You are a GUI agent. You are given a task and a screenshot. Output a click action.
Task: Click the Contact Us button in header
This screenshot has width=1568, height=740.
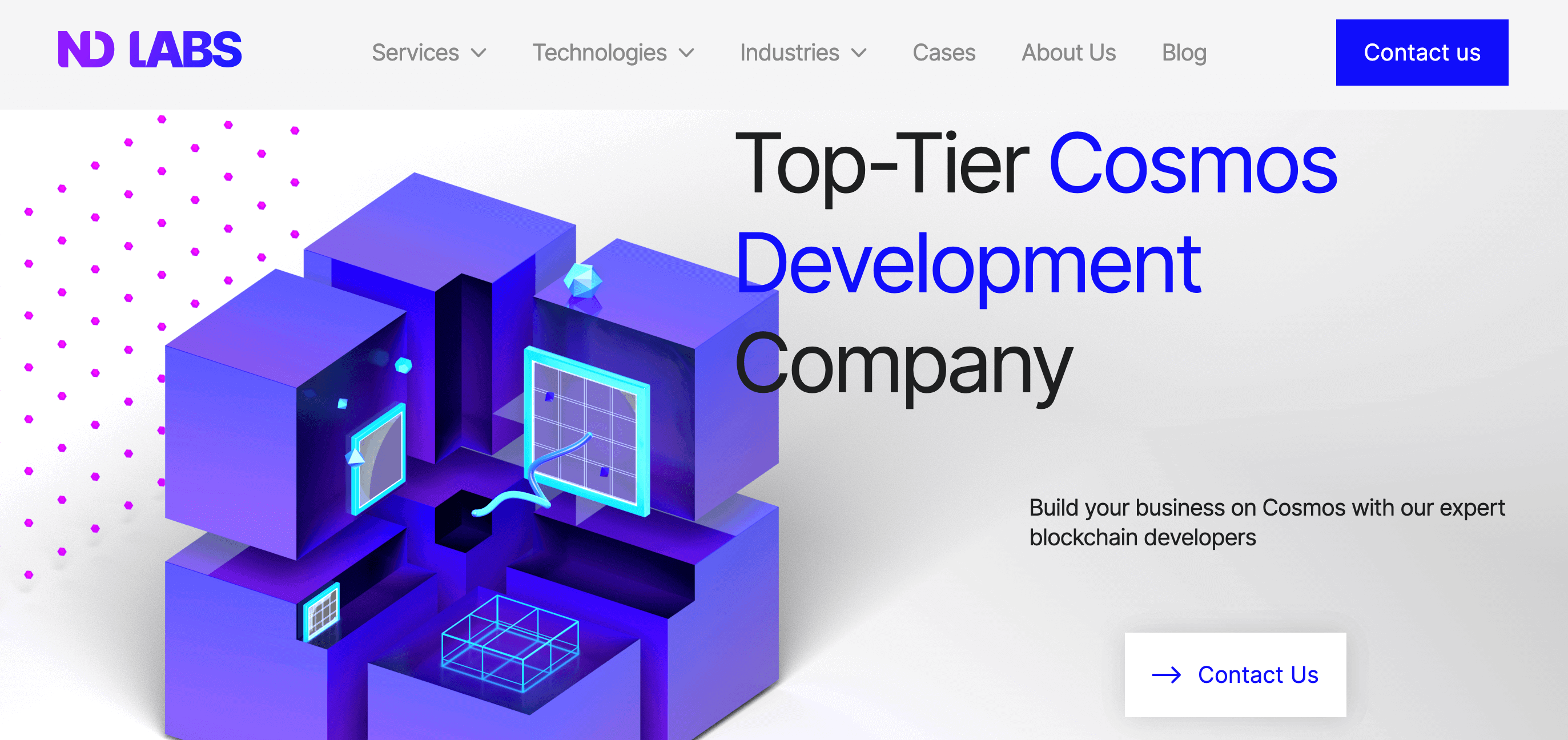1421,52
